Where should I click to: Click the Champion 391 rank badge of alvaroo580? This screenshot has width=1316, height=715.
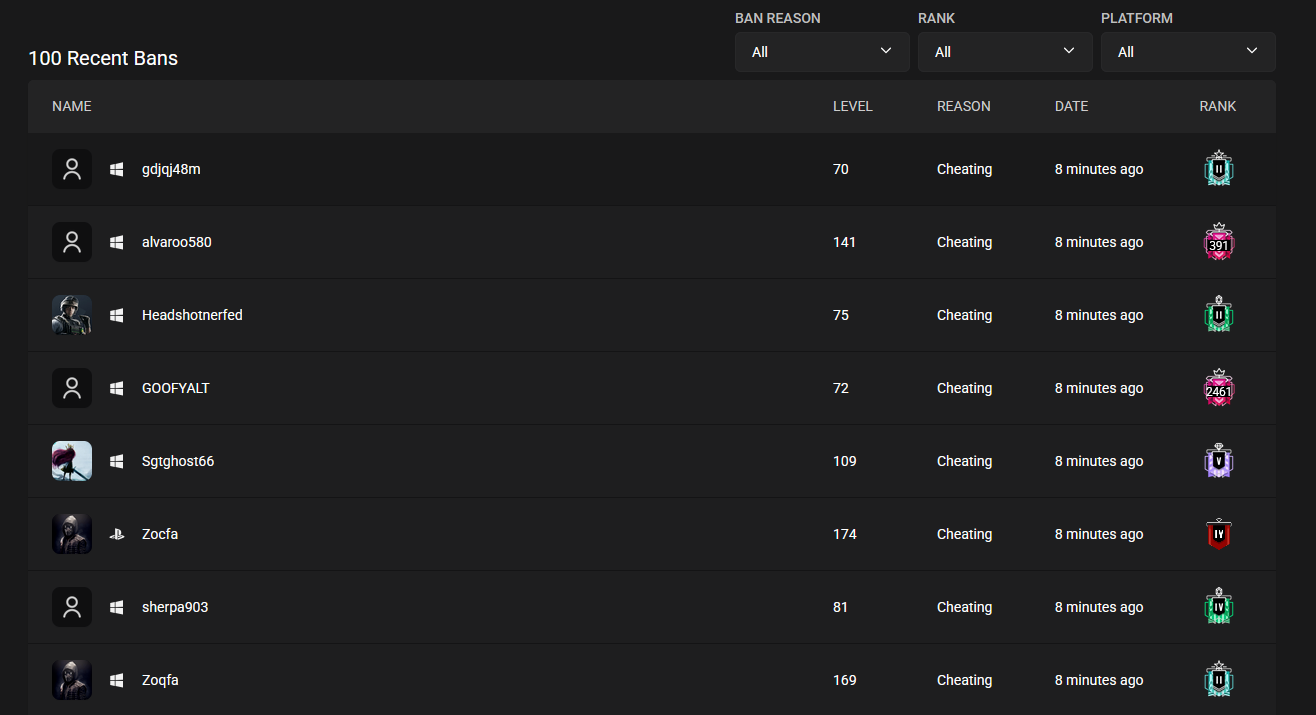pyautogui.click(x=1219, y=242)
